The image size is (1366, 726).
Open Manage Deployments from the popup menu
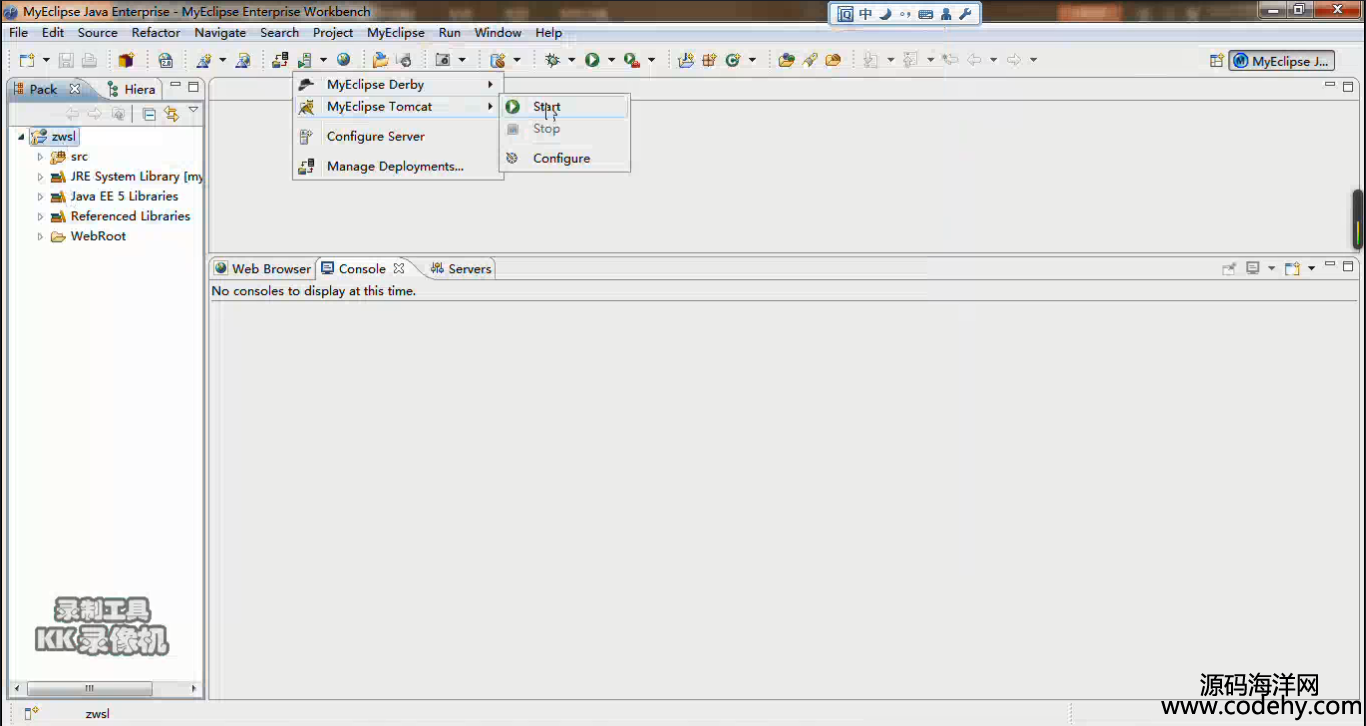click(397, 166)
